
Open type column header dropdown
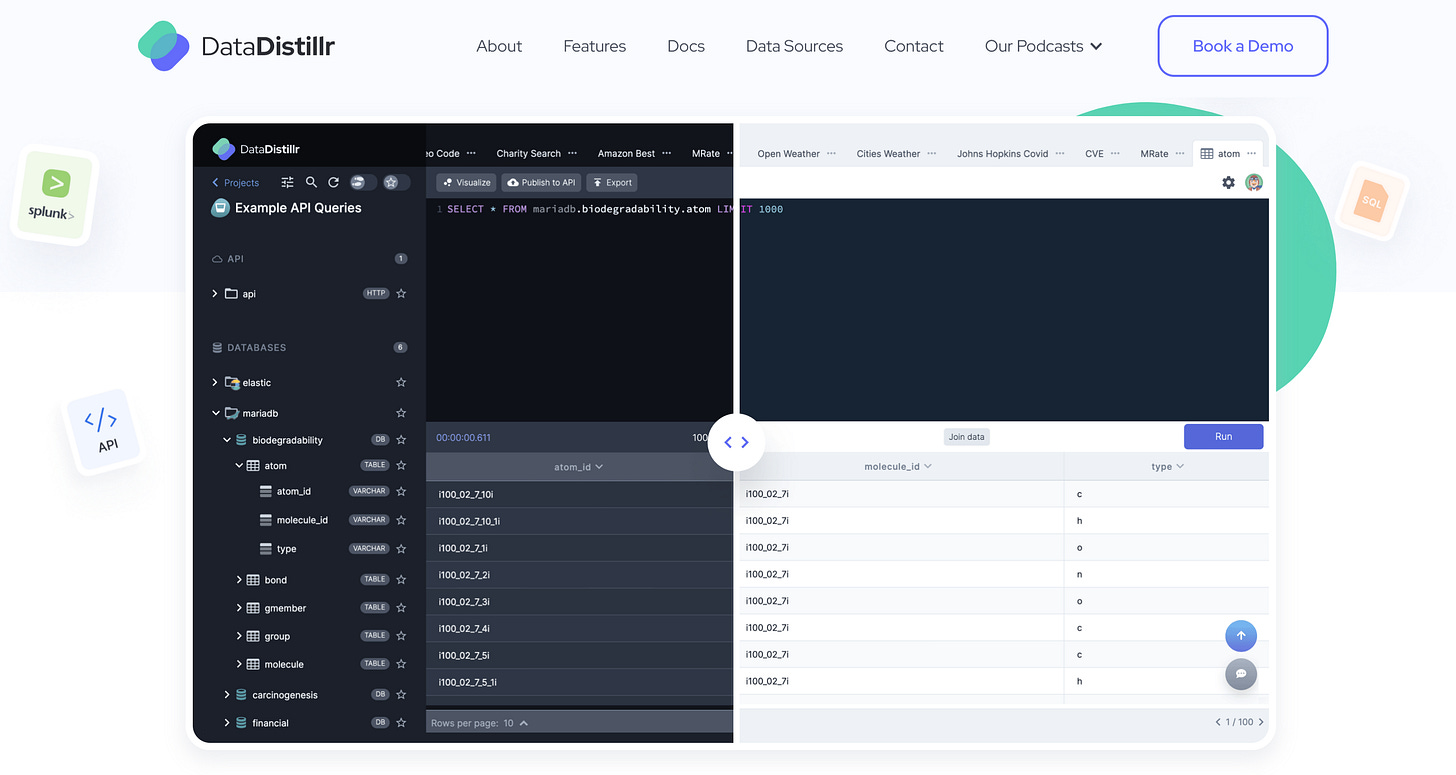pyautogui.click(x=1180, y=466)
